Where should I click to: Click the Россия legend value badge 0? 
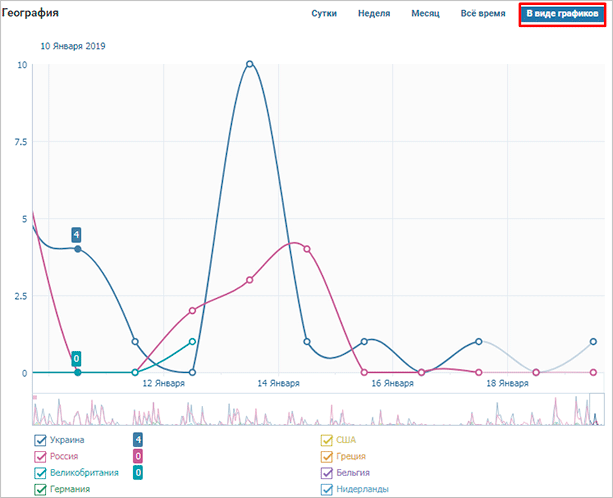pyautogui.click(x=138, y=456)
